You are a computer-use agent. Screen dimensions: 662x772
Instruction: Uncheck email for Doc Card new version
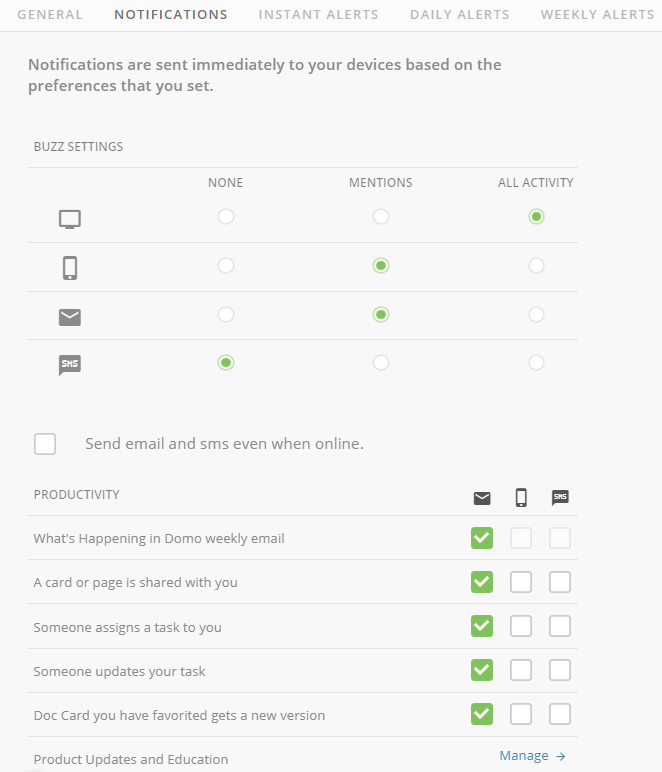click(482, 714)
